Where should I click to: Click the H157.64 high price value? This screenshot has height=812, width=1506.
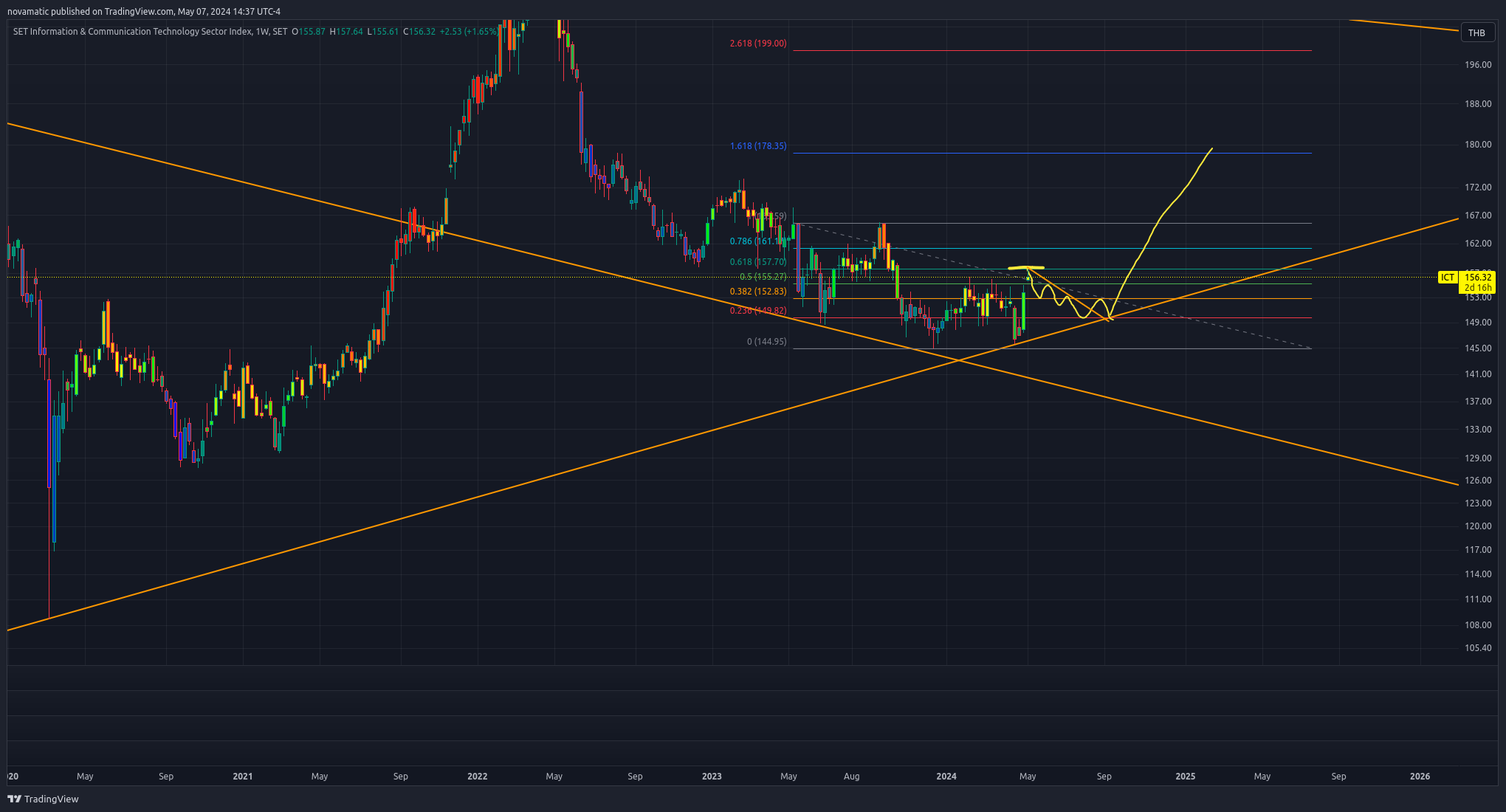[x=346, y=32]
